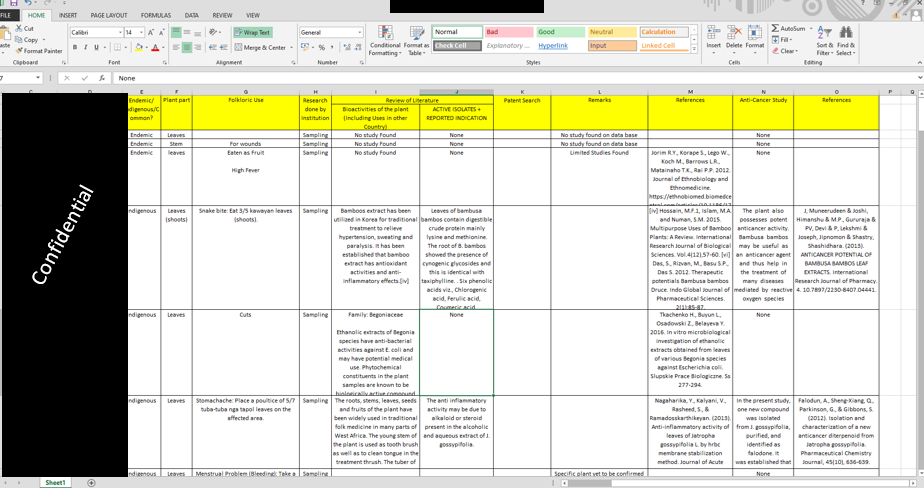Apply the Neutral cell style
The image size is (924, 488).
[612, 32]
